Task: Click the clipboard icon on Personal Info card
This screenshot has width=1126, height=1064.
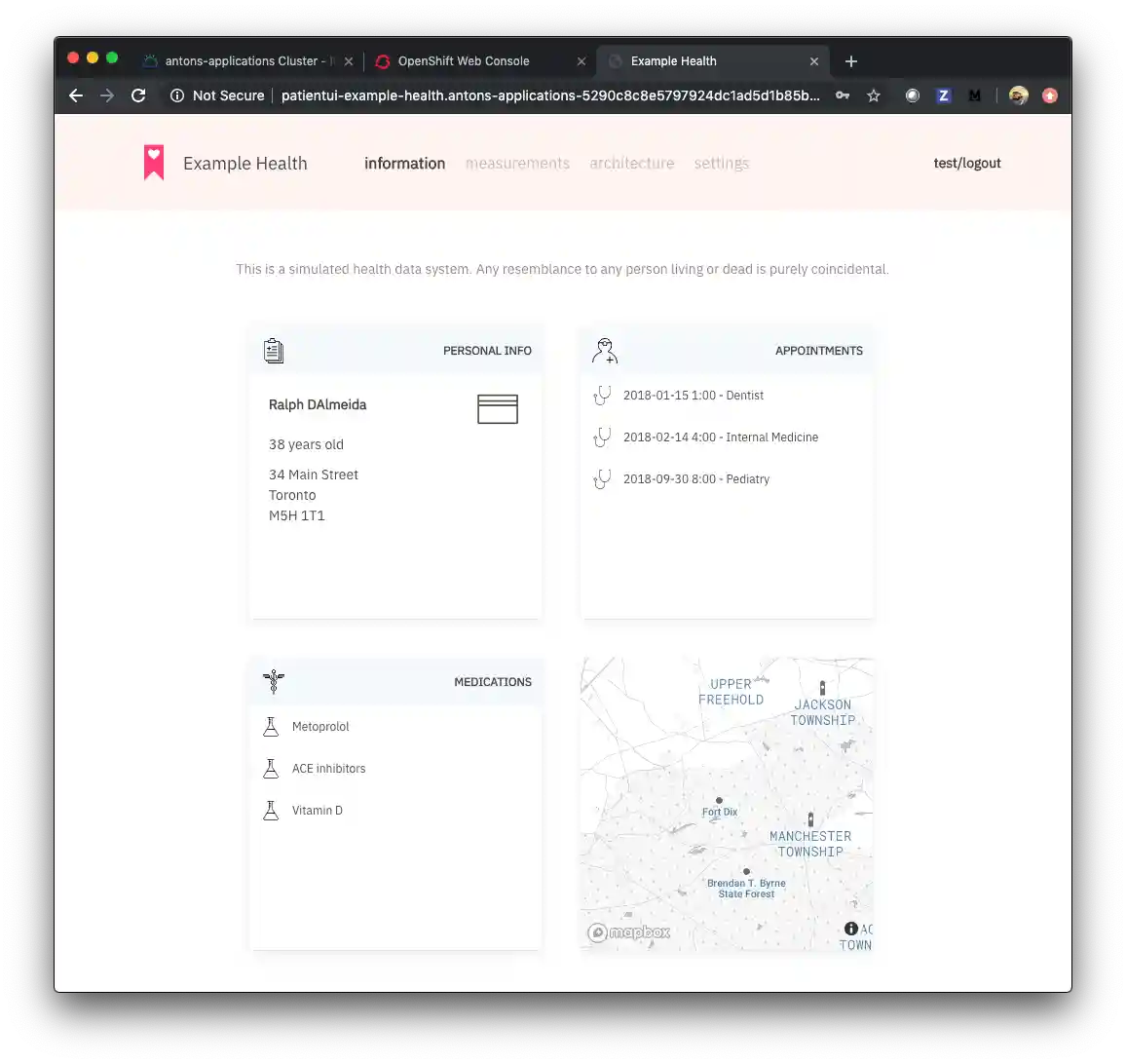Action: [274, 350]
